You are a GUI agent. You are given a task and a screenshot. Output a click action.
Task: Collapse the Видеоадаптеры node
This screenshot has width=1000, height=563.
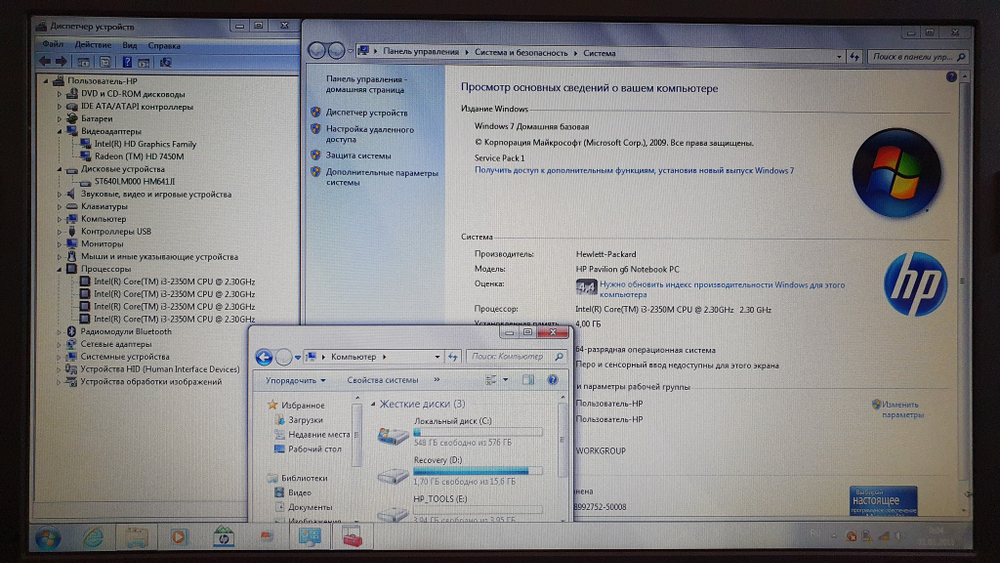(x=59, y=131)
